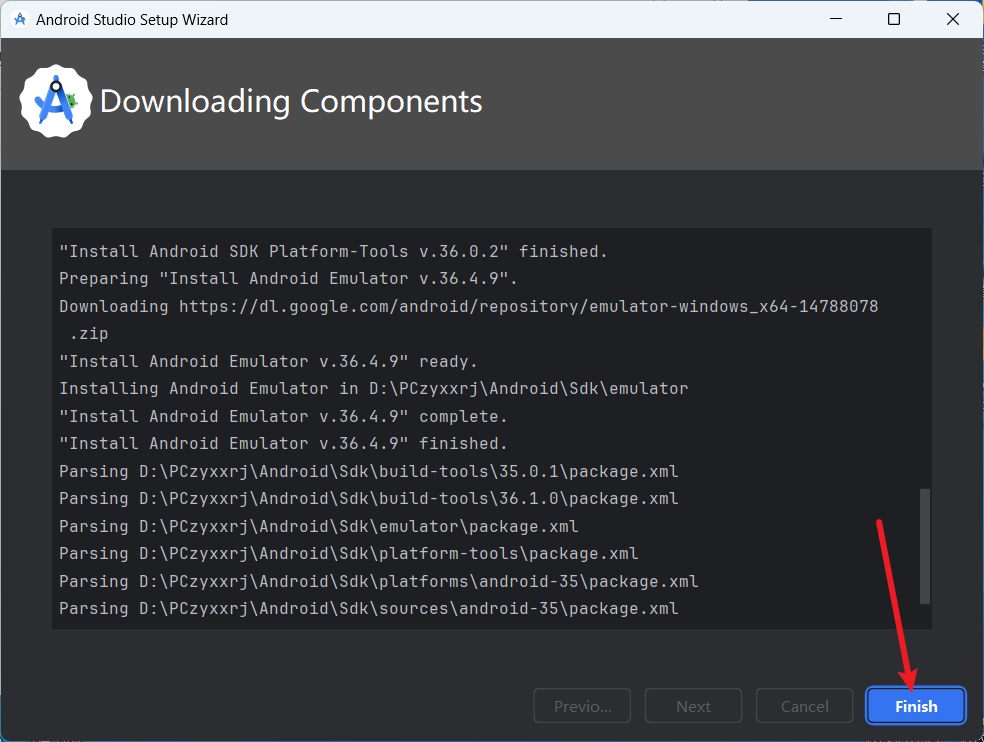Click the build-tools\36.1.0 parsing line
This screenshot has height=742, width=984.
(368, 498)
